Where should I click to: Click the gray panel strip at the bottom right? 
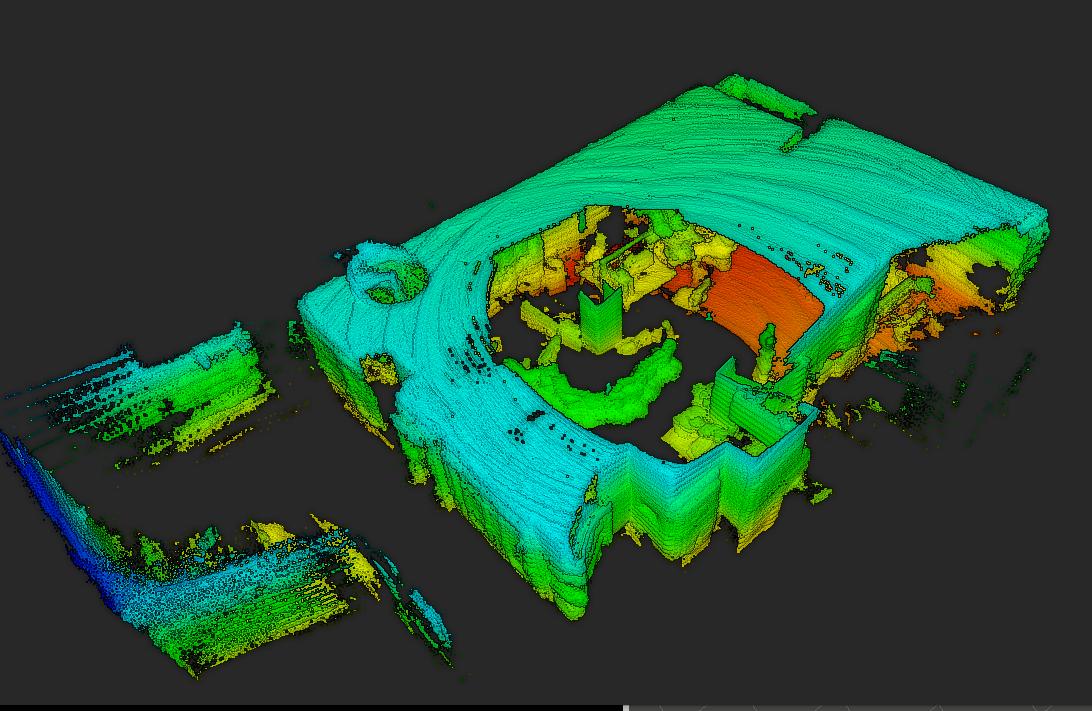coord(860,707)
